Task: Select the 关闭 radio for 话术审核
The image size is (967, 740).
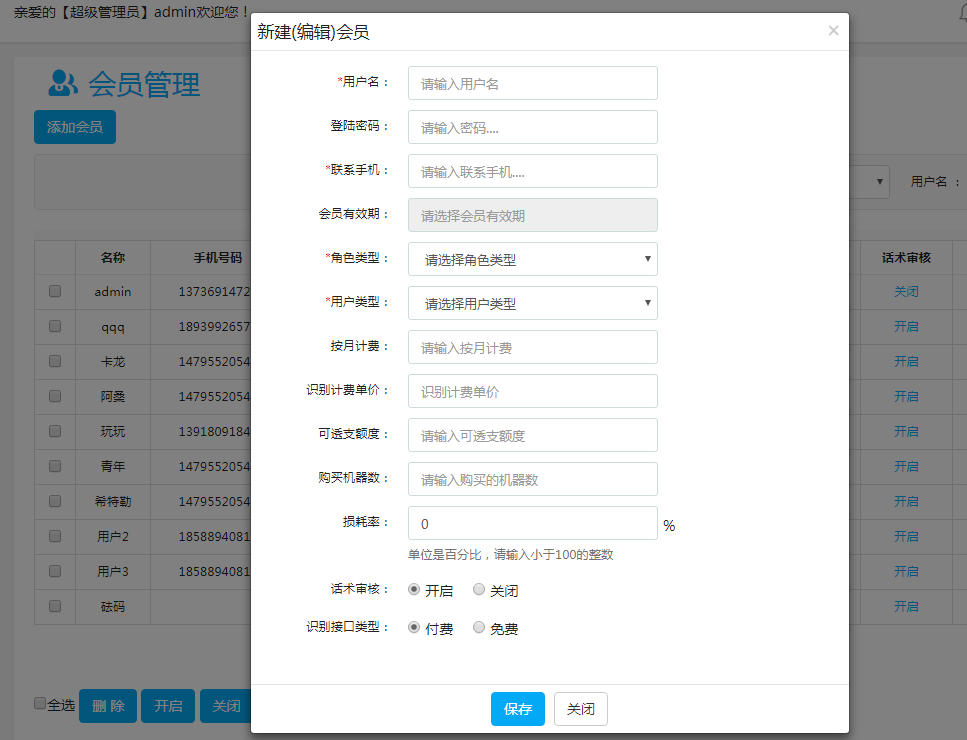Action: pyautogui.click(x=479, y=590)
